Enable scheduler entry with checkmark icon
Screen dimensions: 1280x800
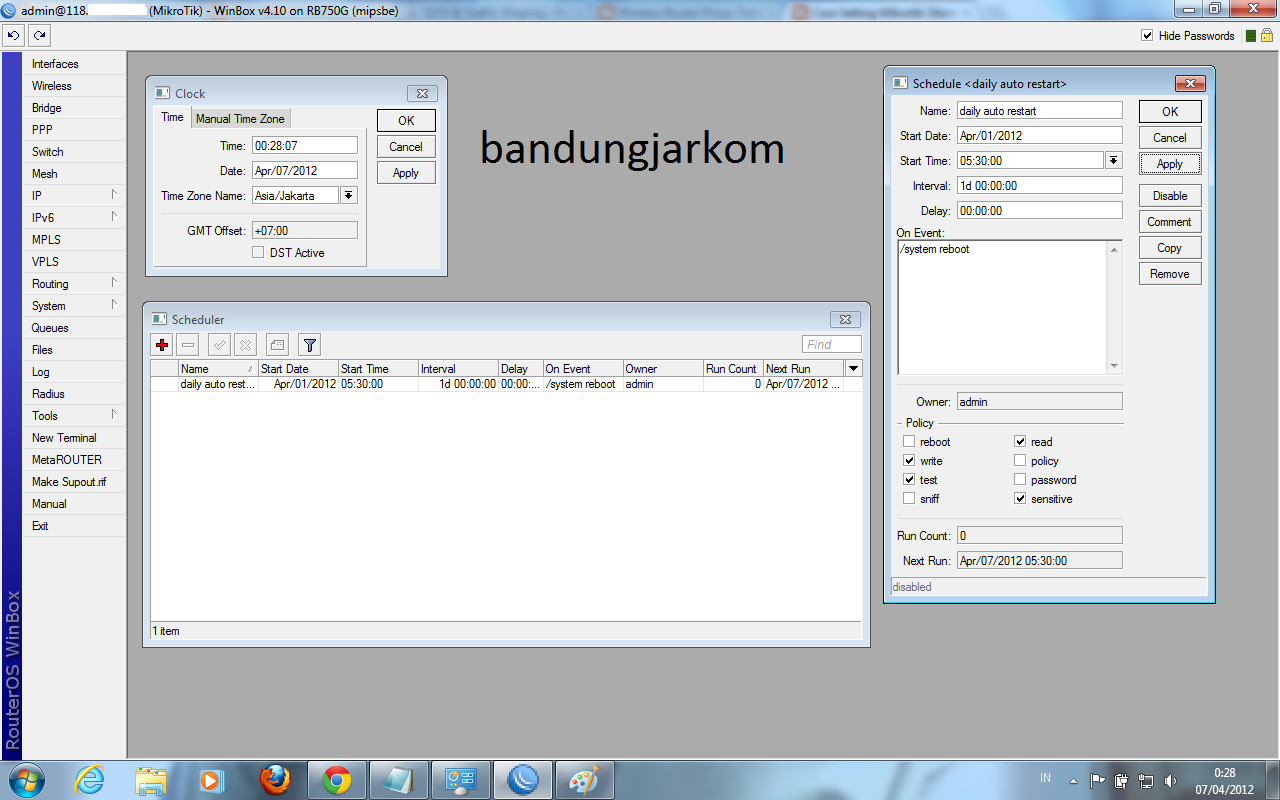coord(219,345)
